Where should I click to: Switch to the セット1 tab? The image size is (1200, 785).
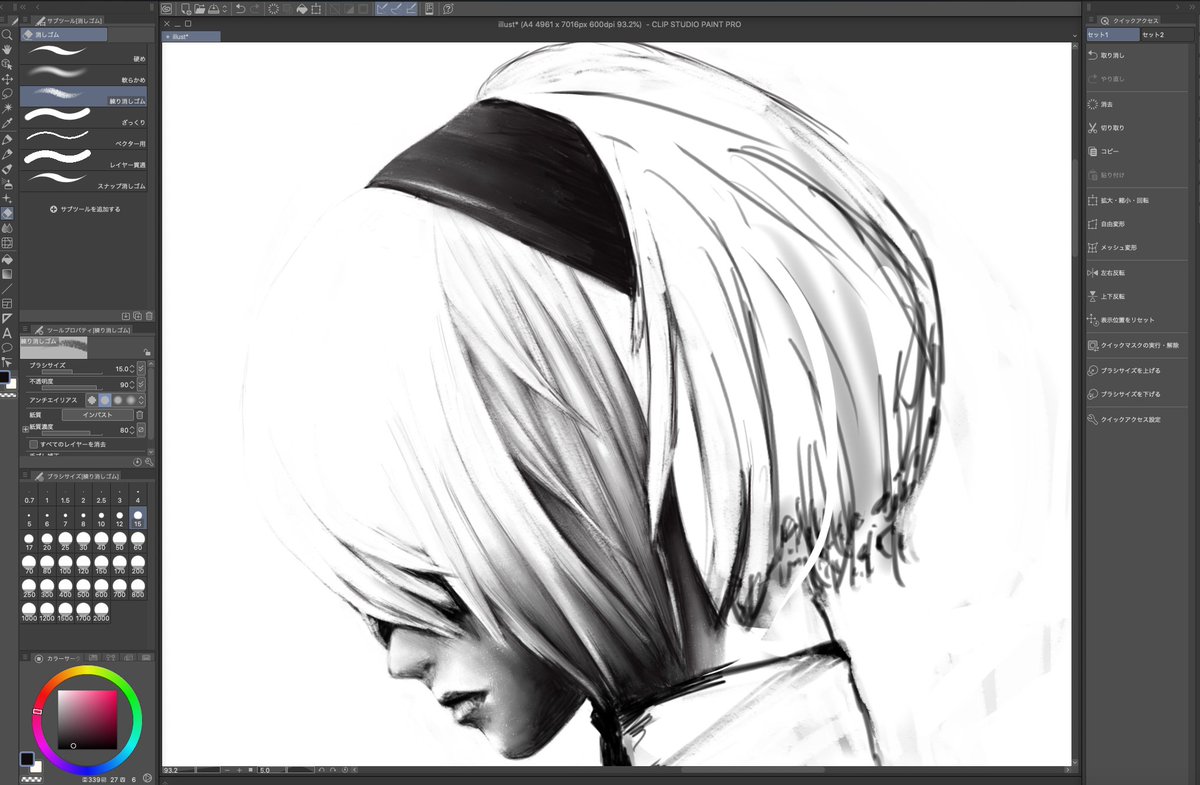point(1112,35)
